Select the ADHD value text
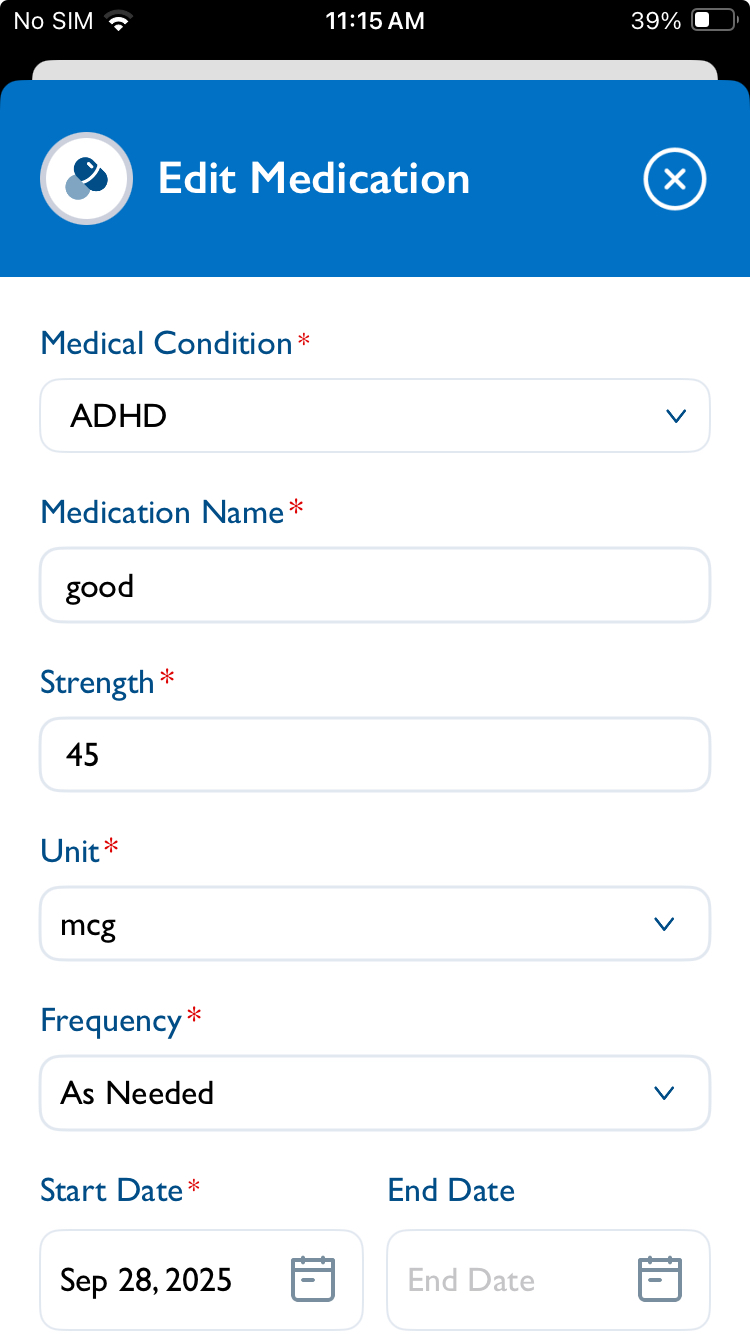This screenshot has width=750, height=1334. (118, 416)
